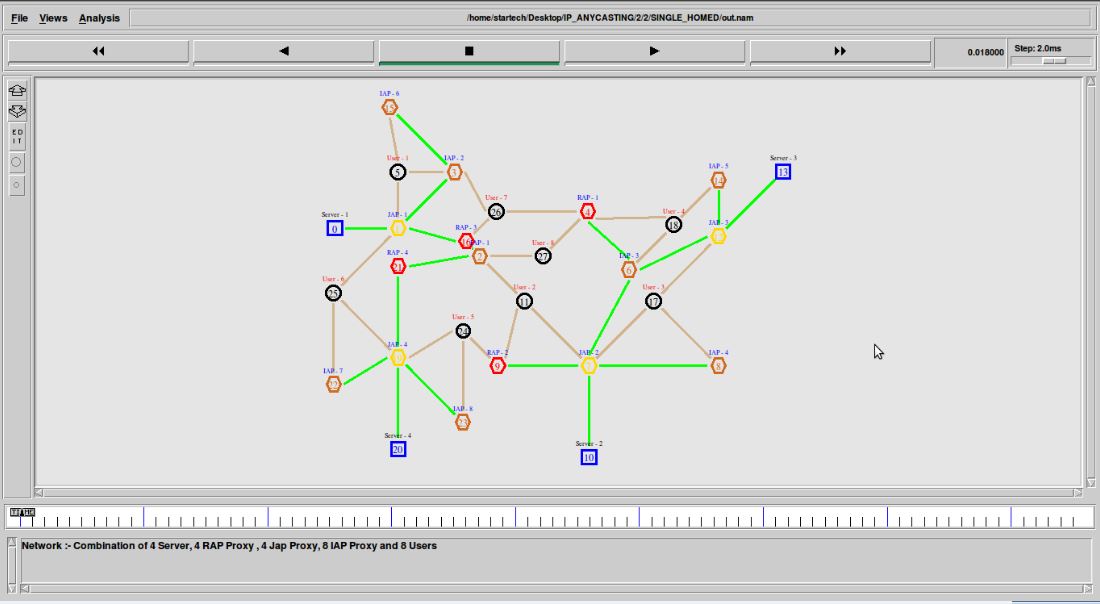The height and width of the screenshot is (604, 1100).
Task: Click the rewind button
Action: pyautogui.click(x=98, y=51)
